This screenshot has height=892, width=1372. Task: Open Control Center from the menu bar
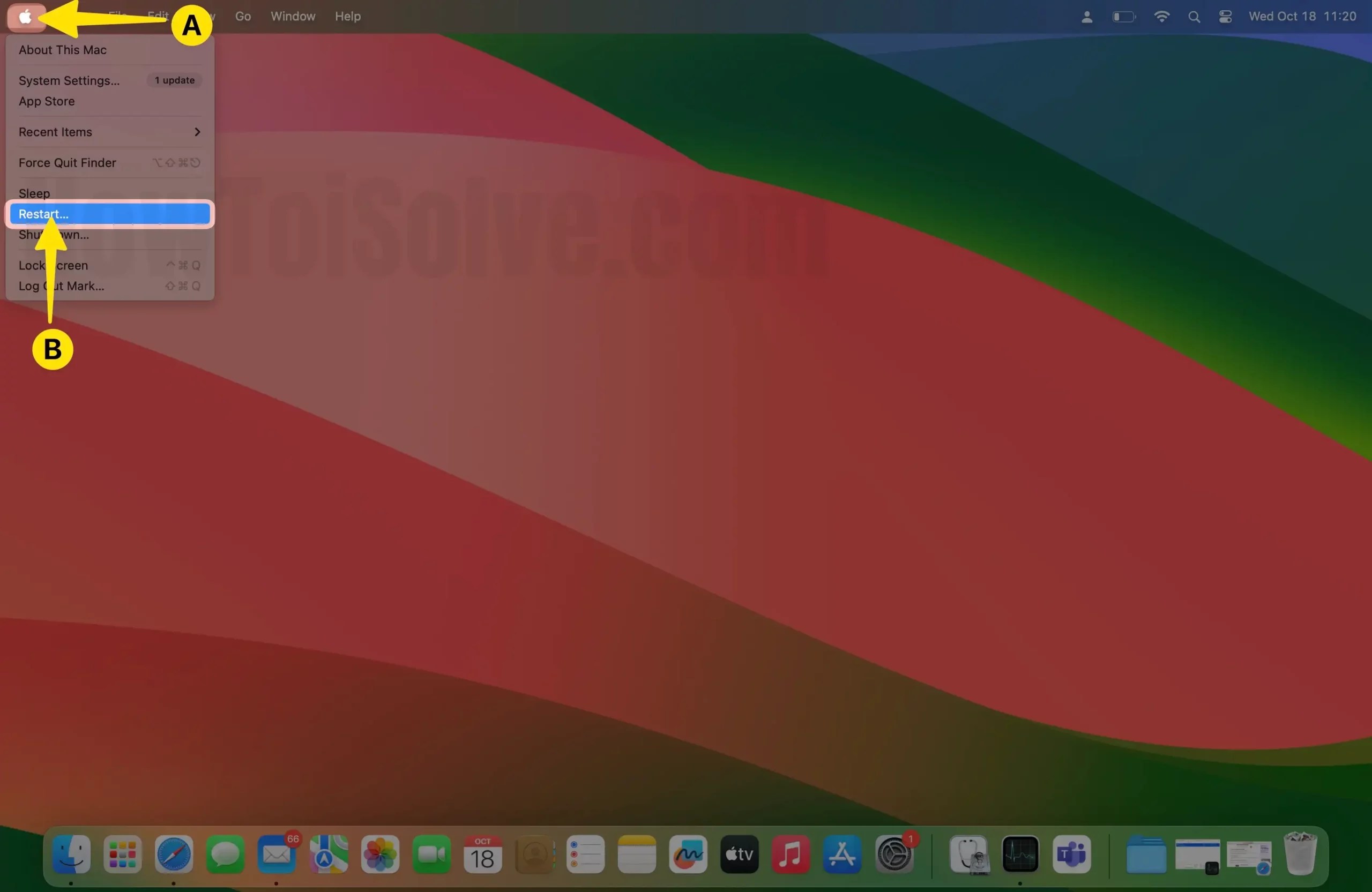1225,16
